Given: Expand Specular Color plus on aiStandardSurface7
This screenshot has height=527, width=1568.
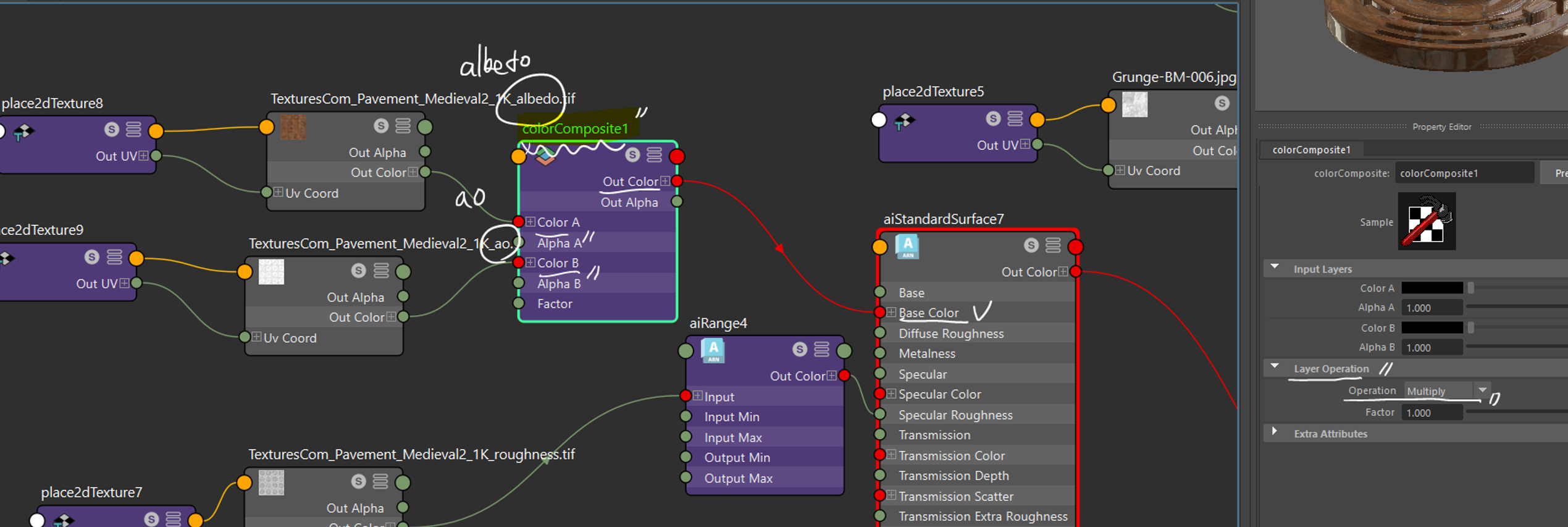Looking at the screenshot, I should click(x=891, y=394).
